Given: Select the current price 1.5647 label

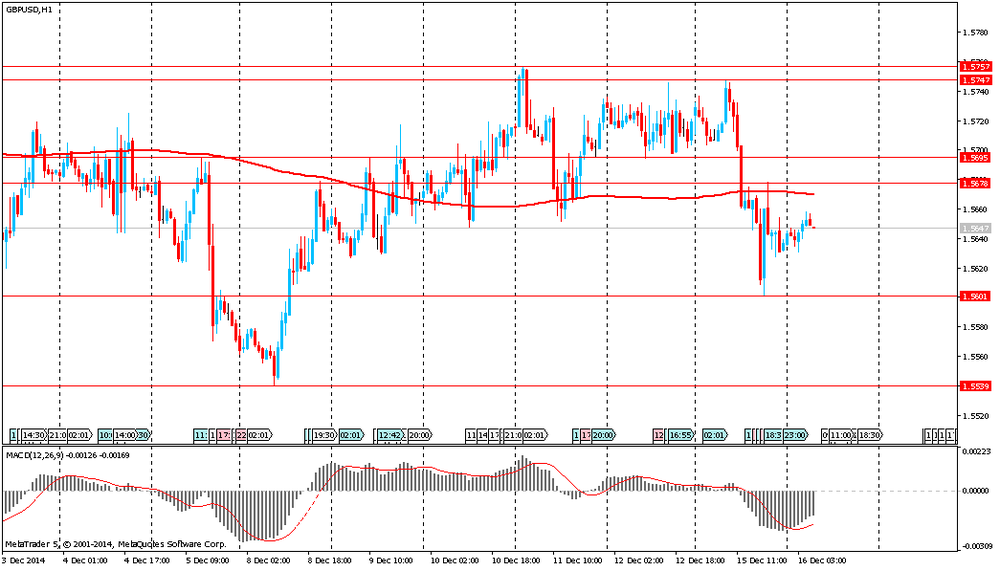Looking at the screenshot, I should tap(974, 228).
